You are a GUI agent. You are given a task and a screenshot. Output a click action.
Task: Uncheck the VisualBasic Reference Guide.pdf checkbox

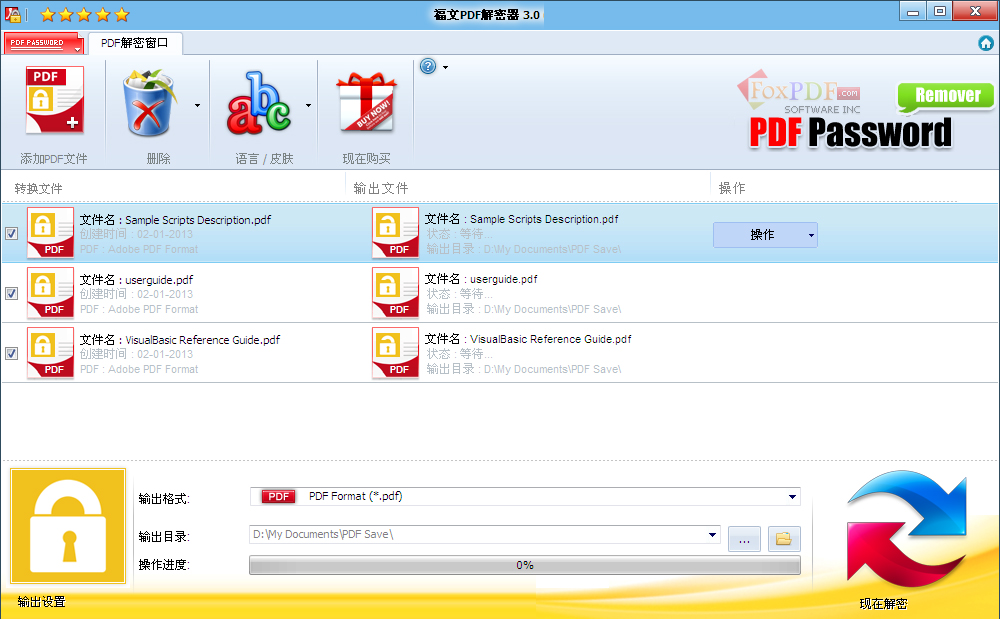click(x=11, y=353)
